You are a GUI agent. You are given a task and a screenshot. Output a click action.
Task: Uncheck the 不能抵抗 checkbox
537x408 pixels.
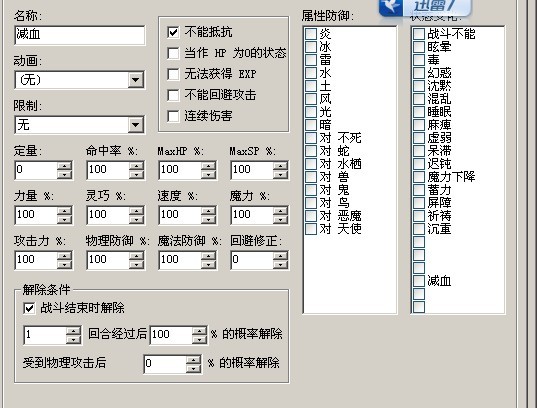173,33
